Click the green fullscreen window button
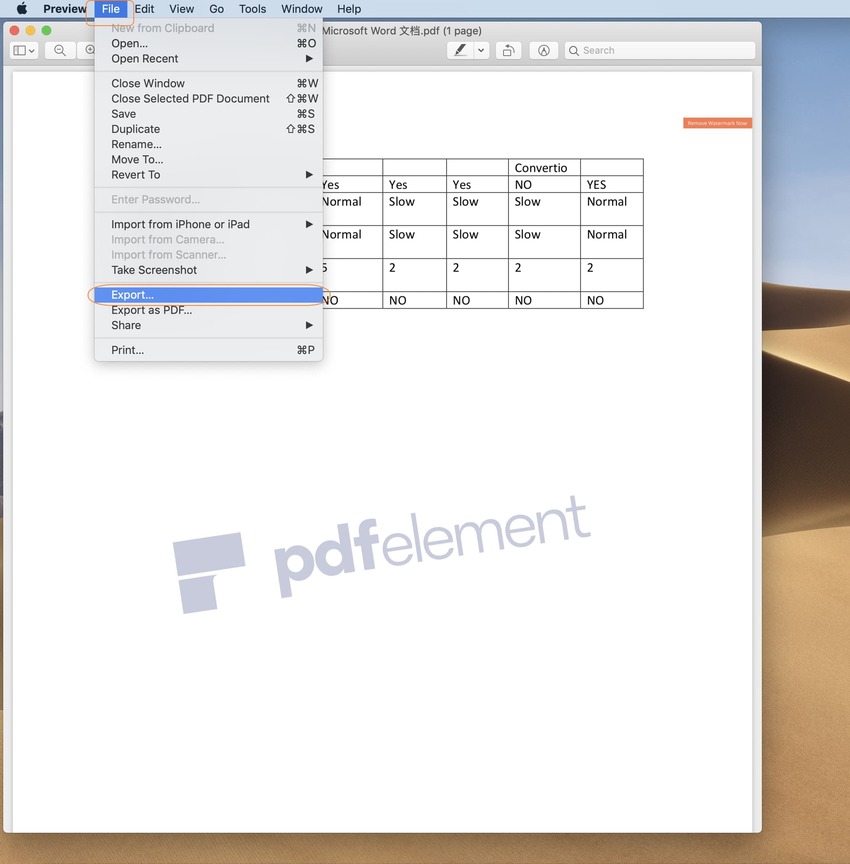The height and width of the screenshot is (864, 850). pyautogui.click(x=47, y=31)
